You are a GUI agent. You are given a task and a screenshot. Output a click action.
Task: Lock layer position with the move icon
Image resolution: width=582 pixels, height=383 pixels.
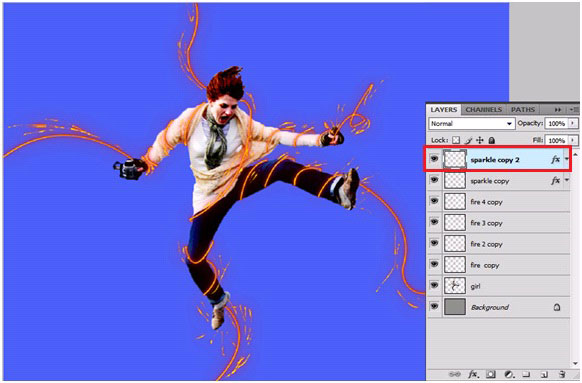point(480,140)
